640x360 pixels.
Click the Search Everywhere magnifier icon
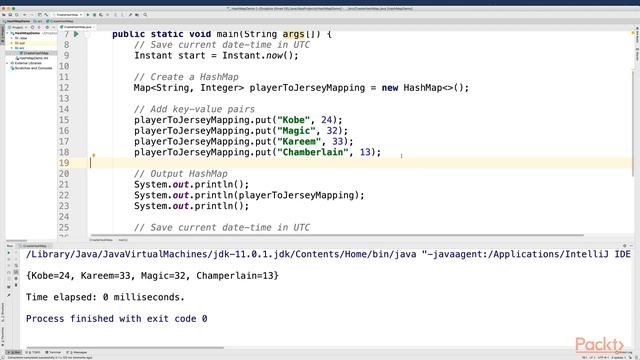point(145,15)
